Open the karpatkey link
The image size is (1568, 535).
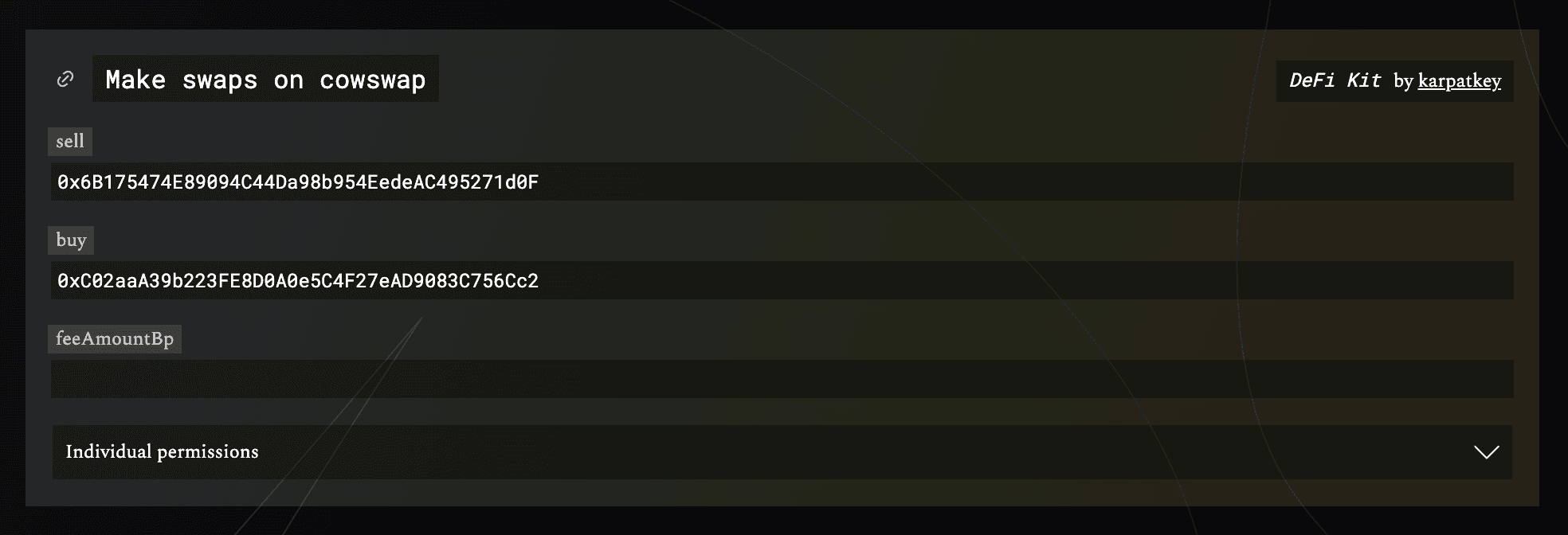(x=1459, y=81)
